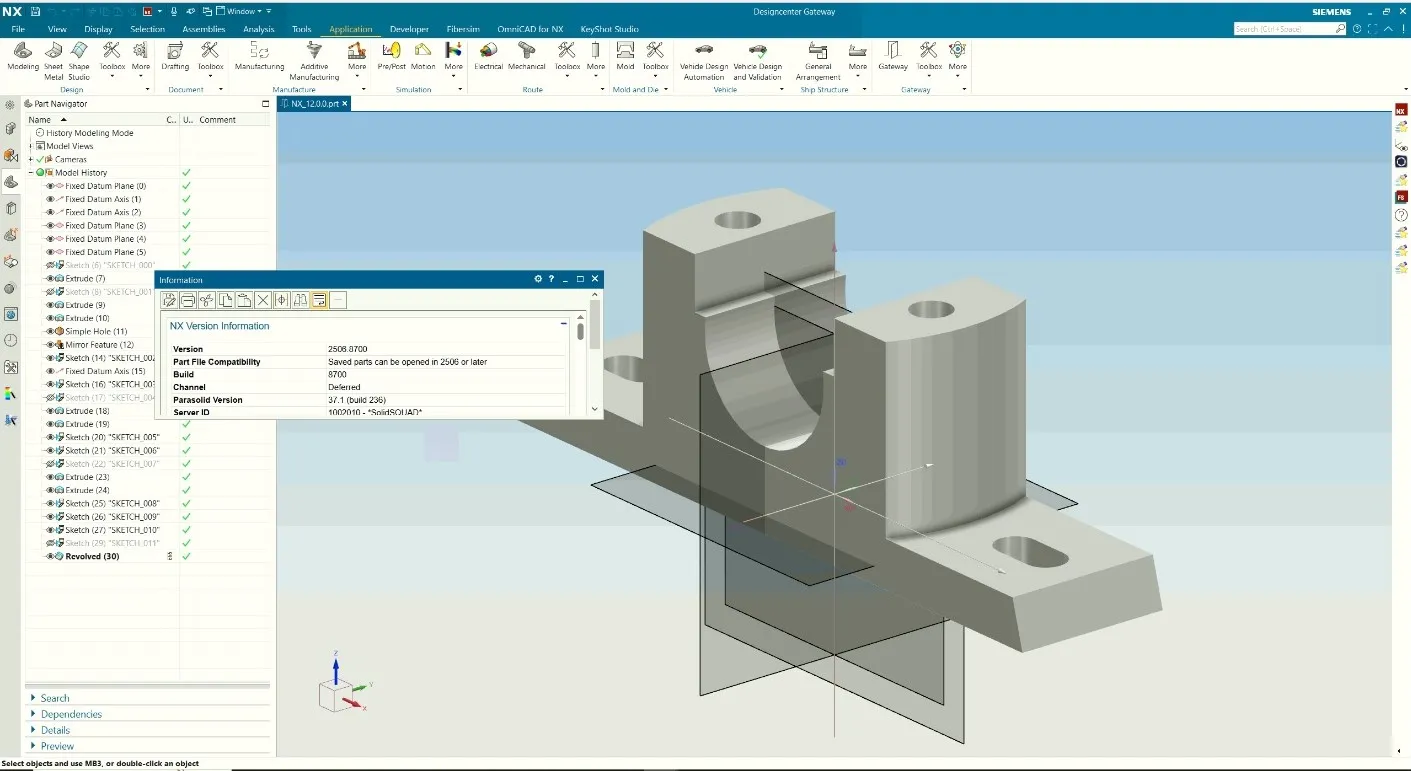The height and width of the screenshot is (771, 1411).
Task: Collapse the Model History node
Action: click(x=31, y=173)
